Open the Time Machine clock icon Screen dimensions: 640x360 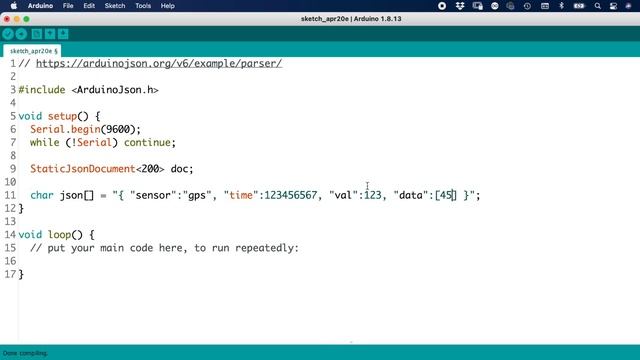click(x=527, y=6)
